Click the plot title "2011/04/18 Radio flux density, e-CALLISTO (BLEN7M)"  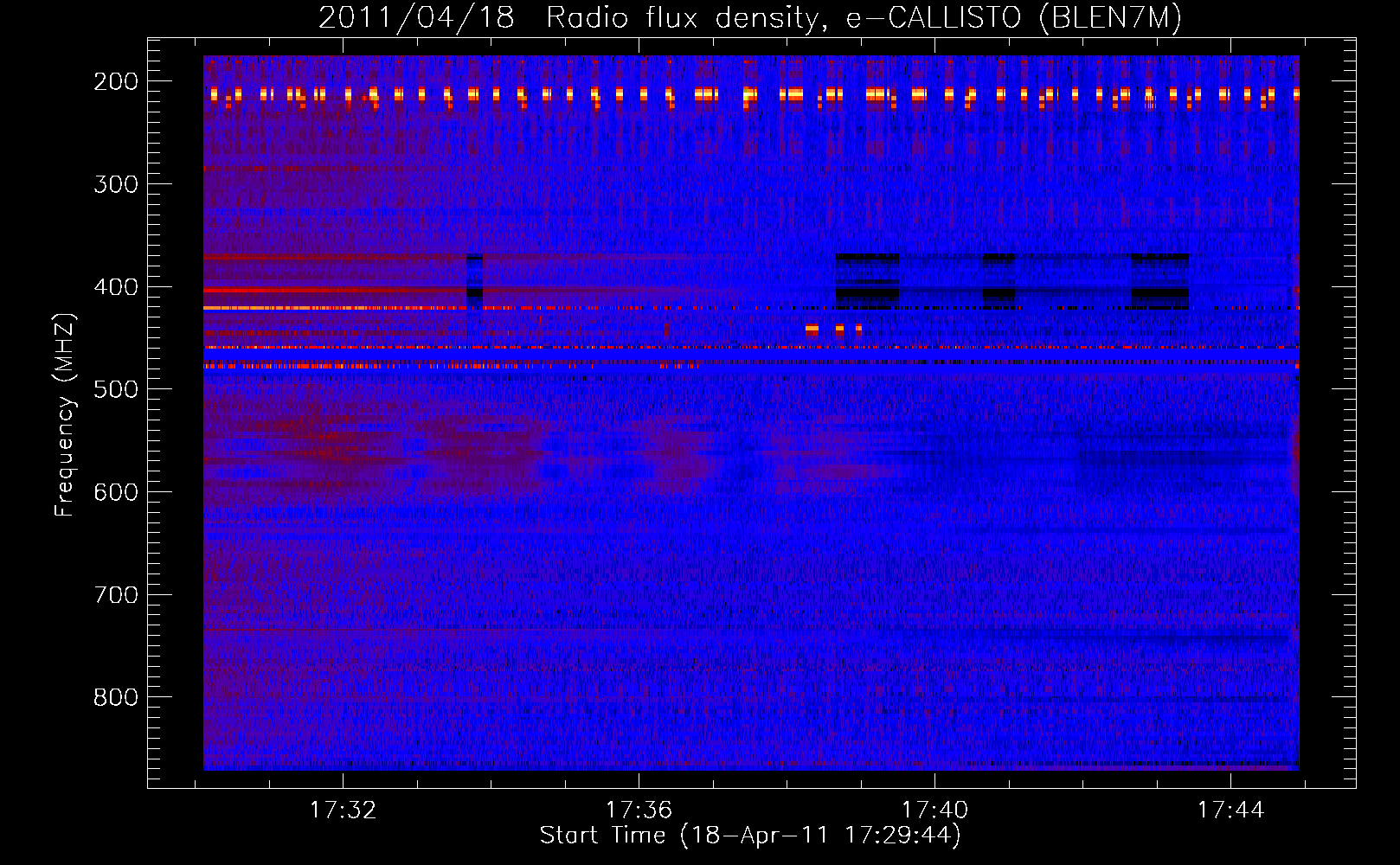750,18
